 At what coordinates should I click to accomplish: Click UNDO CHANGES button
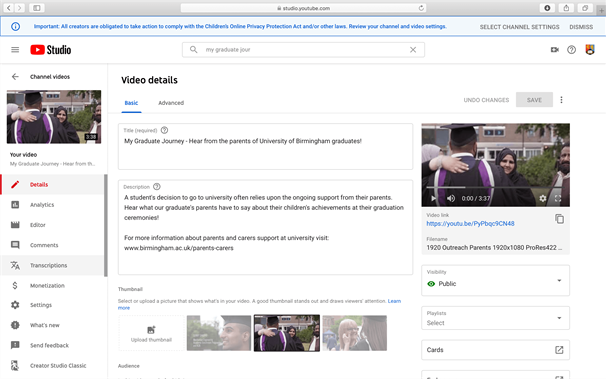(486, 100)
